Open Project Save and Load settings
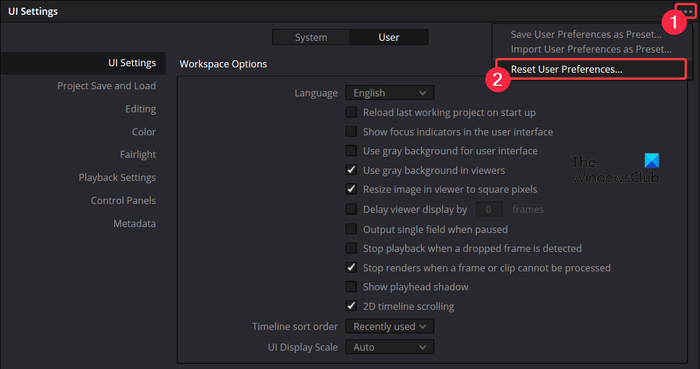 pos(106,86)
